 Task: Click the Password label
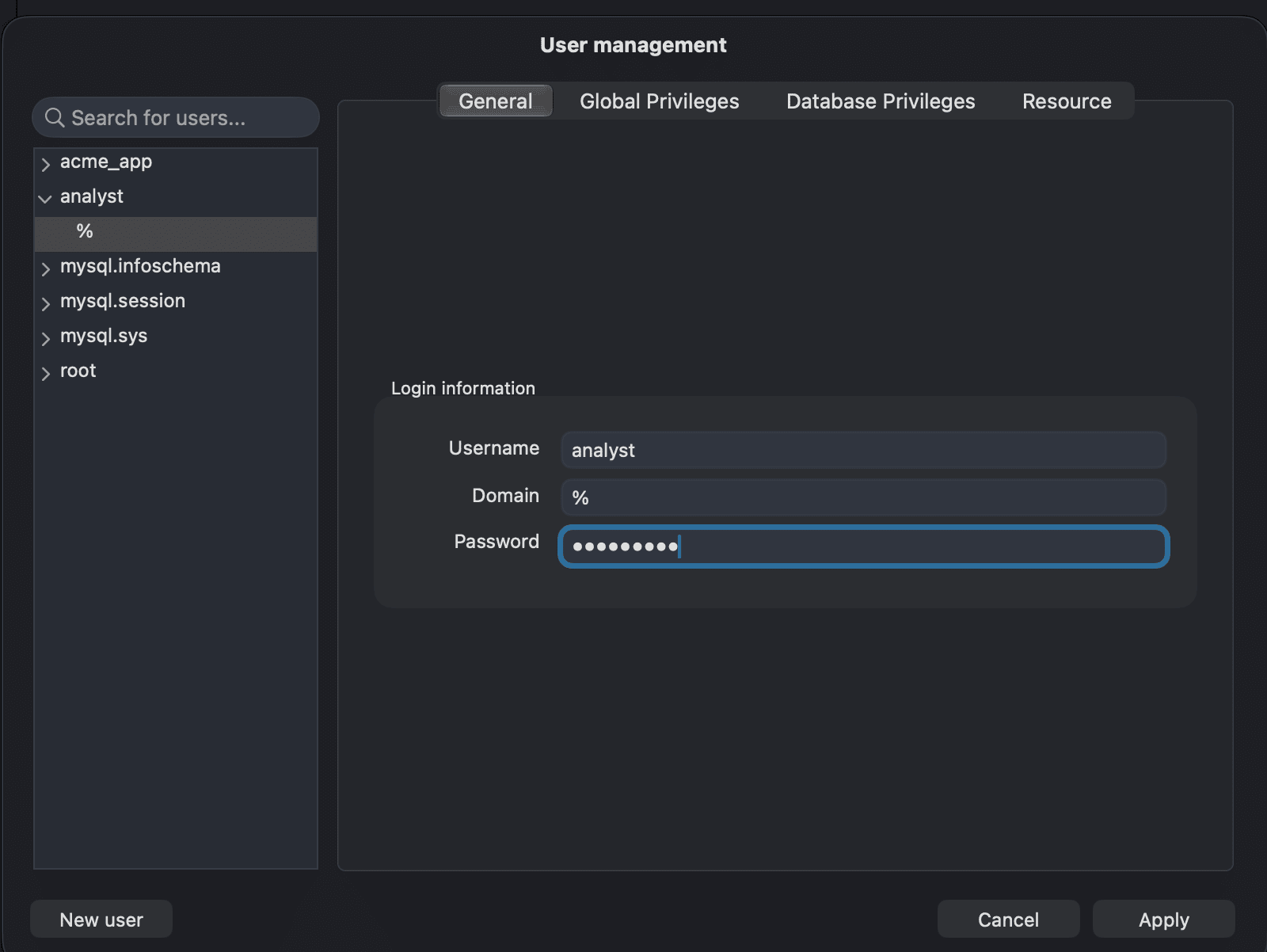(497, 542)
